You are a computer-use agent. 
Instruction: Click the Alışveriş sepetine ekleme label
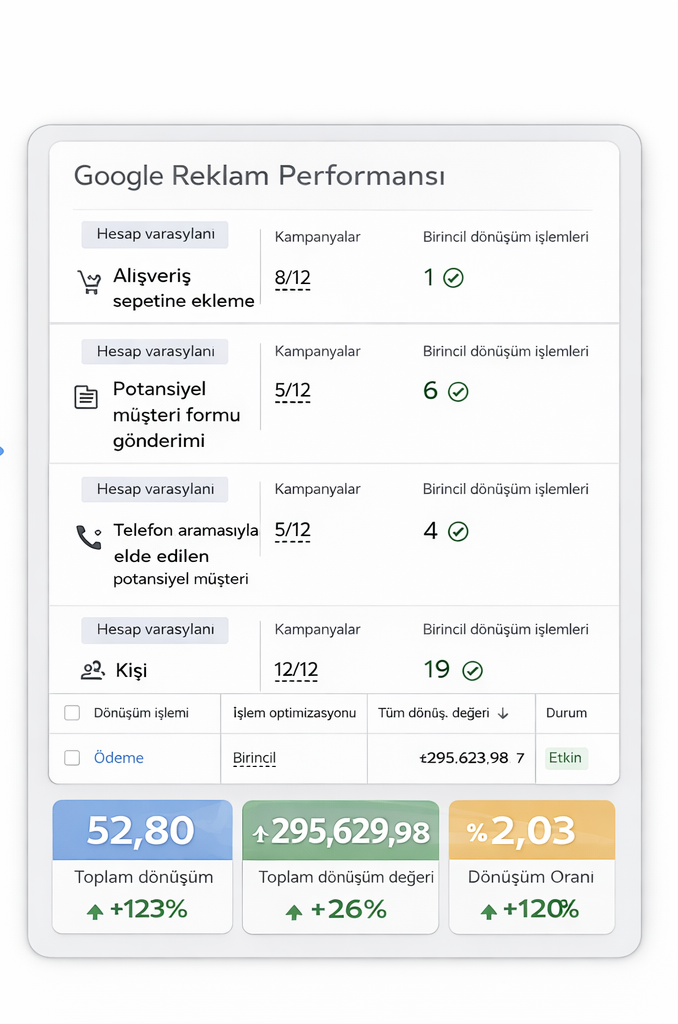184,288
